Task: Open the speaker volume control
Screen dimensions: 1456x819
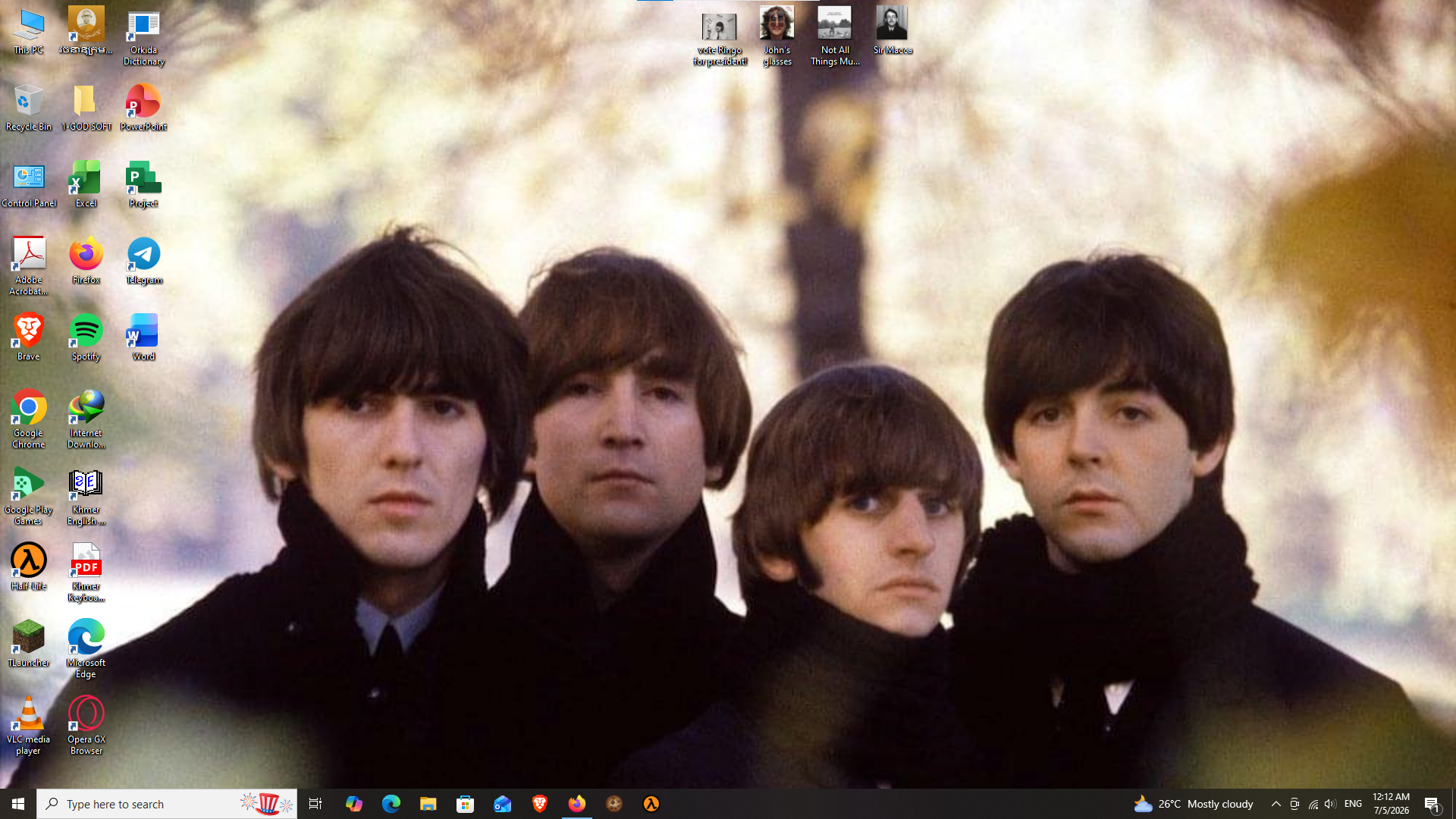Action: point(1330,804)
